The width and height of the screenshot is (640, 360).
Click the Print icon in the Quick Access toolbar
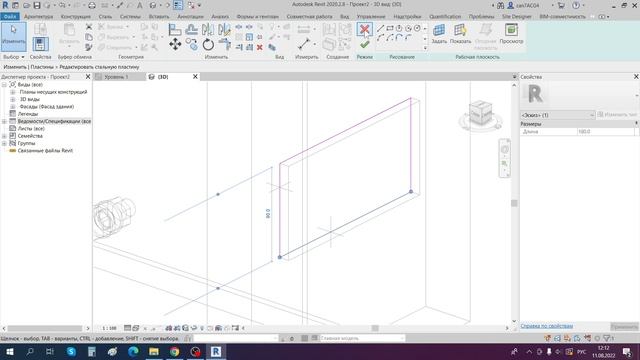pos(92,5)
